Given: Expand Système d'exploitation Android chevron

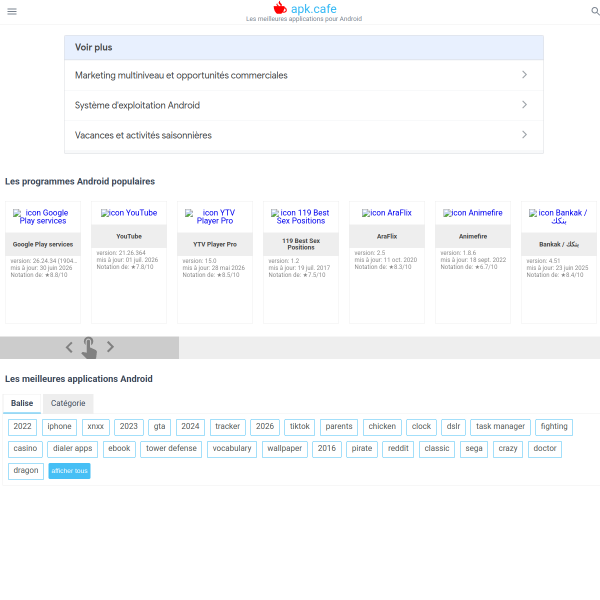Looking at the screenshot, I should pyautogui.click(x=524, y=104).
